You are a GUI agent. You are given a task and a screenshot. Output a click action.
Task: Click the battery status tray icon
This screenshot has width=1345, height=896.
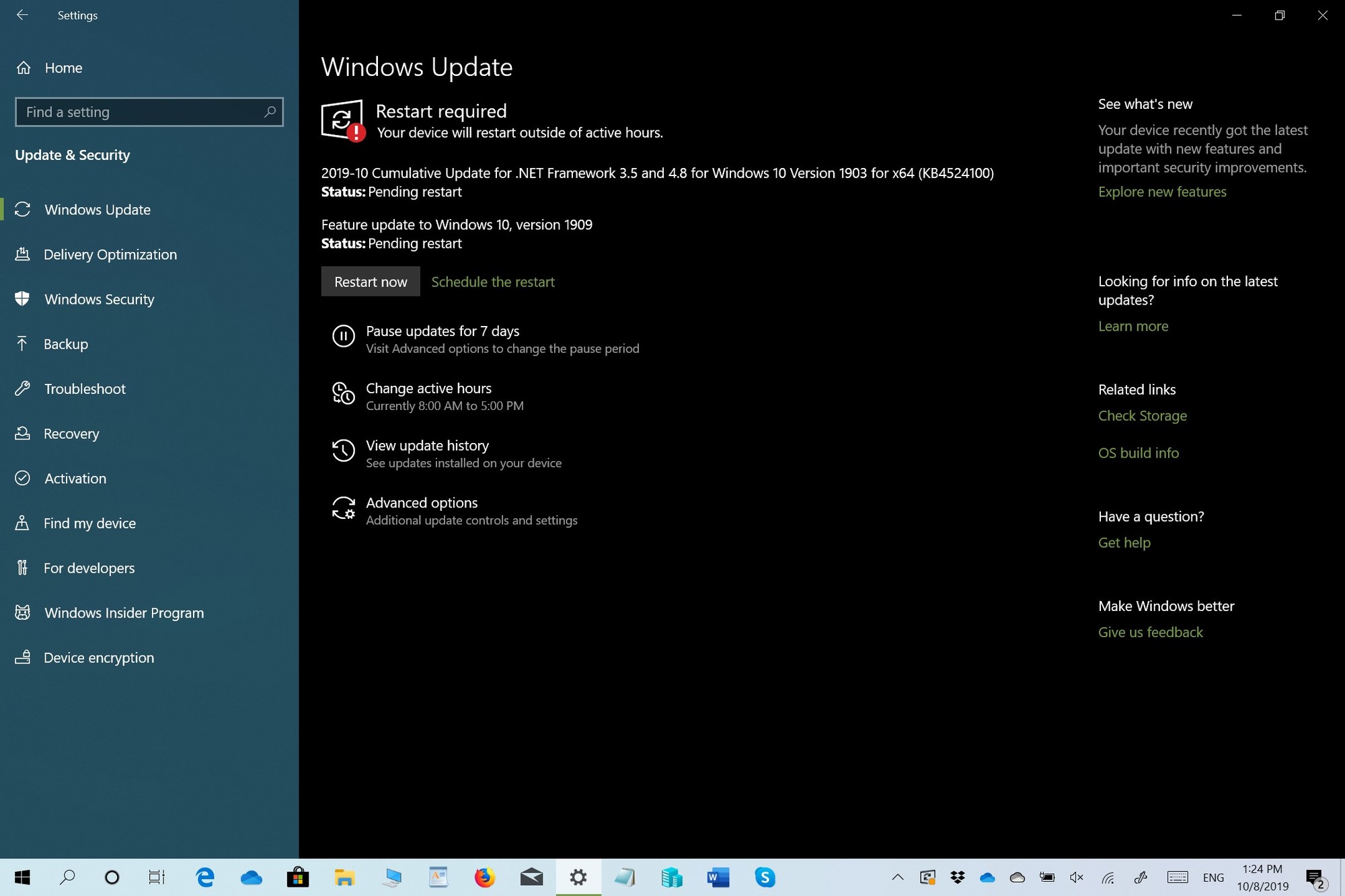point(1047,877)
